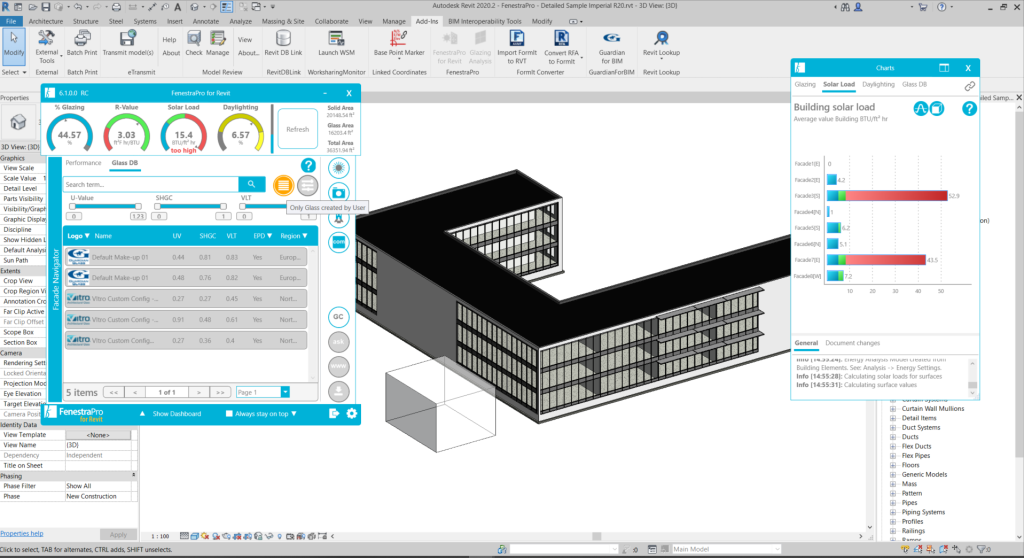Open BIM Interoperability Tools tab
1024x558 pixels.
pos(485,21)
